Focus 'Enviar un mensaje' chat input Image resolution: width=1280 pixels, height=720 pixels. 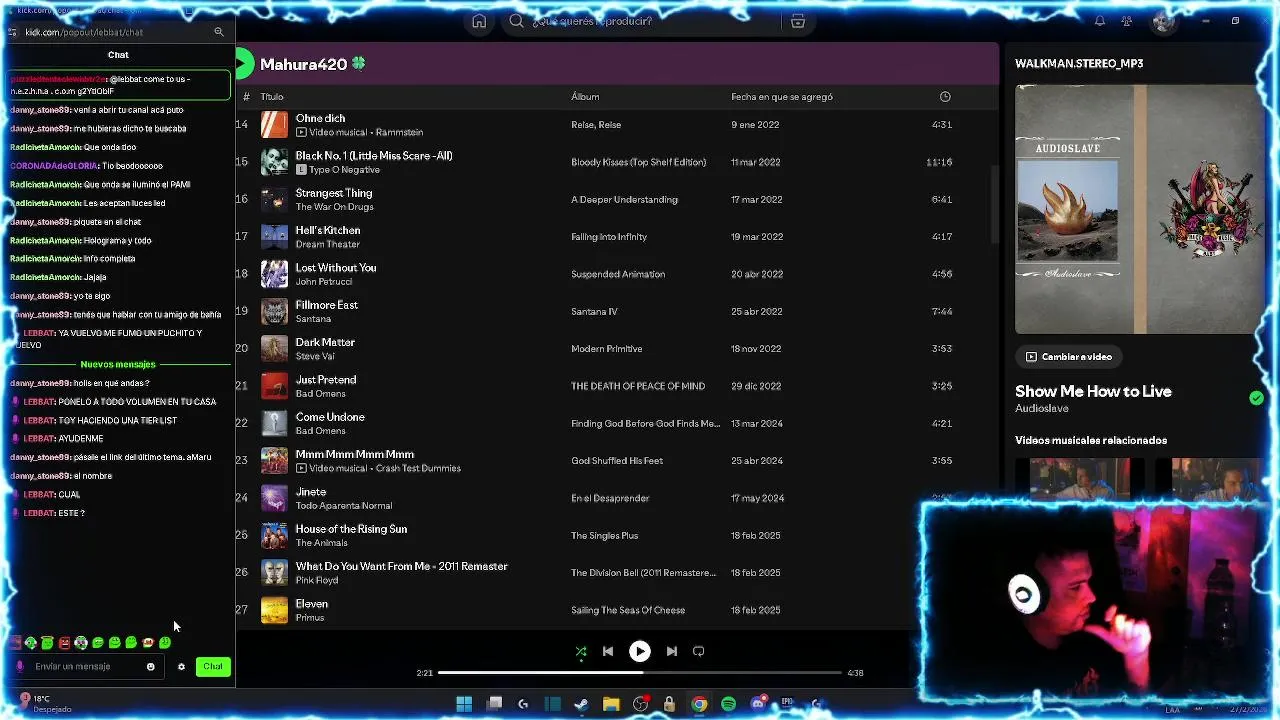[x=85, y=666]
